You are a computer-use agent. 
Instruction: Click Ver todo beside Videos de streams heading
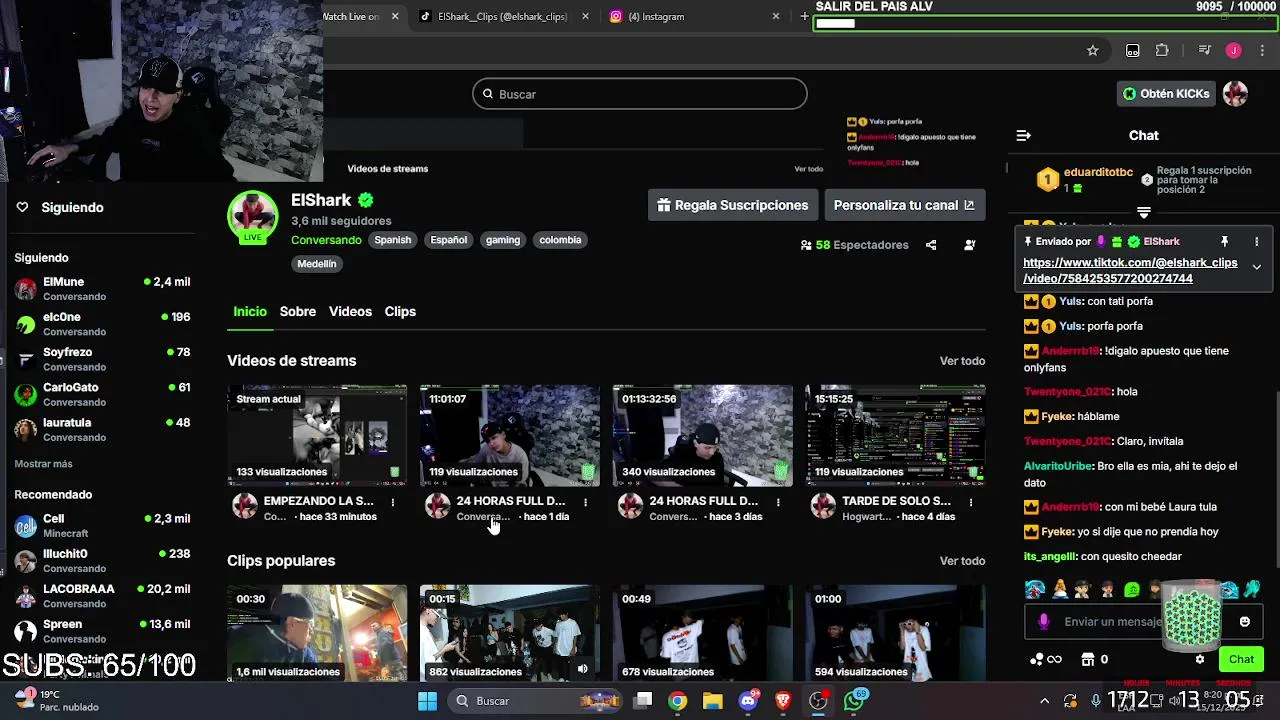[962, 361]
